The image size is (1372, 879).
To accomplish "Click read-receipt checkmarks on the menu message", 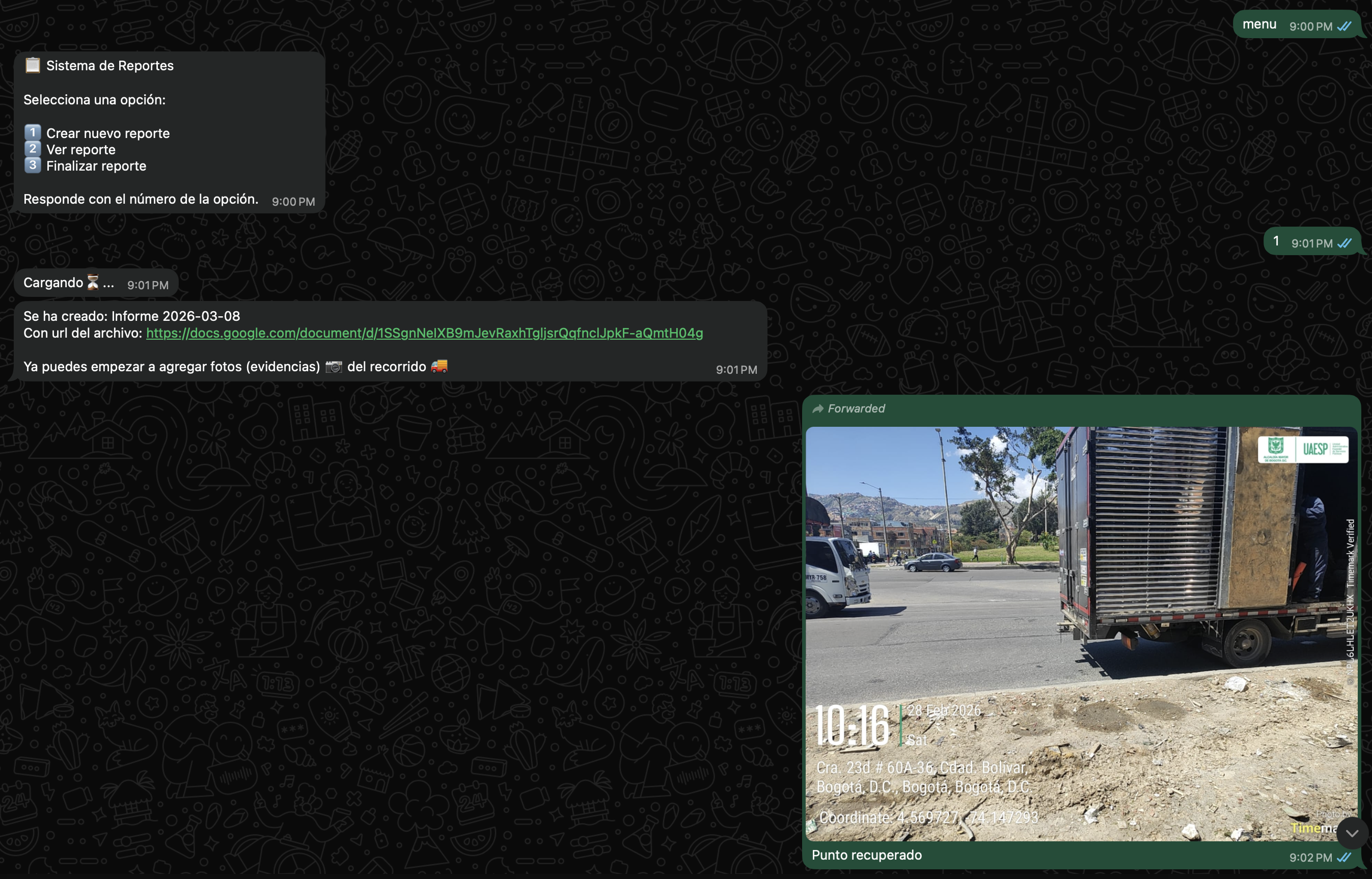I will click(1344, 26).
